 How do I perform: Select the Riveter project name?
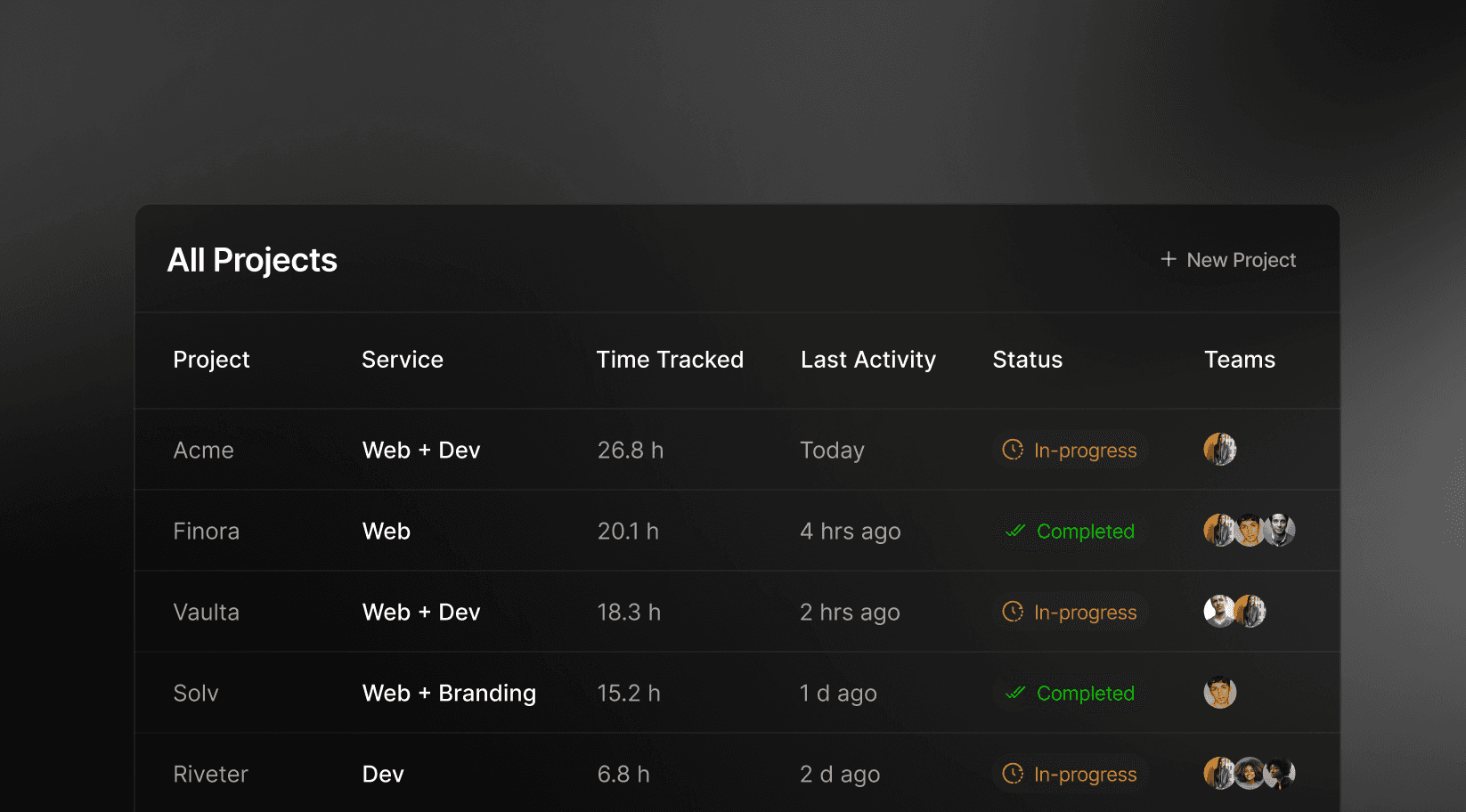point(210,774)
